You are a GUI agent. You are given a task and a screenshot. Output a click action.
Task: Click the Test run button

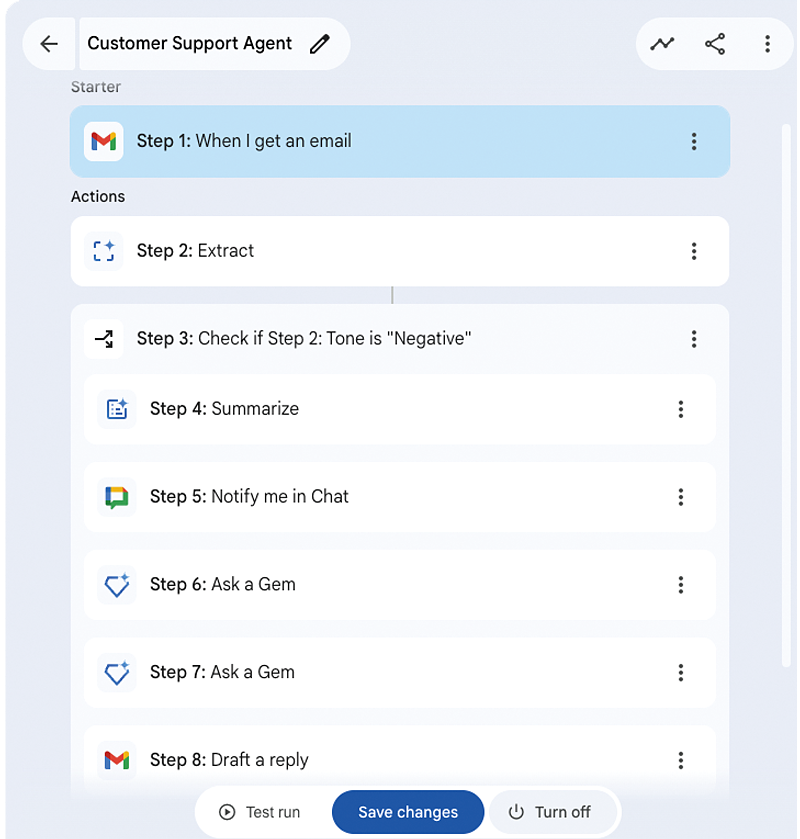(x=260, y=812)
